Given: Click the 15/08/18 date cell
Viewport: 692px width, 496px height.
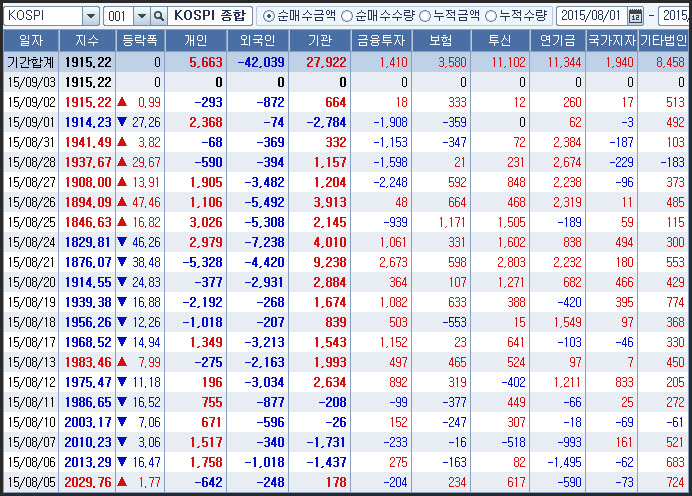Looking at the screenshot, I should [x=31, y=322].
